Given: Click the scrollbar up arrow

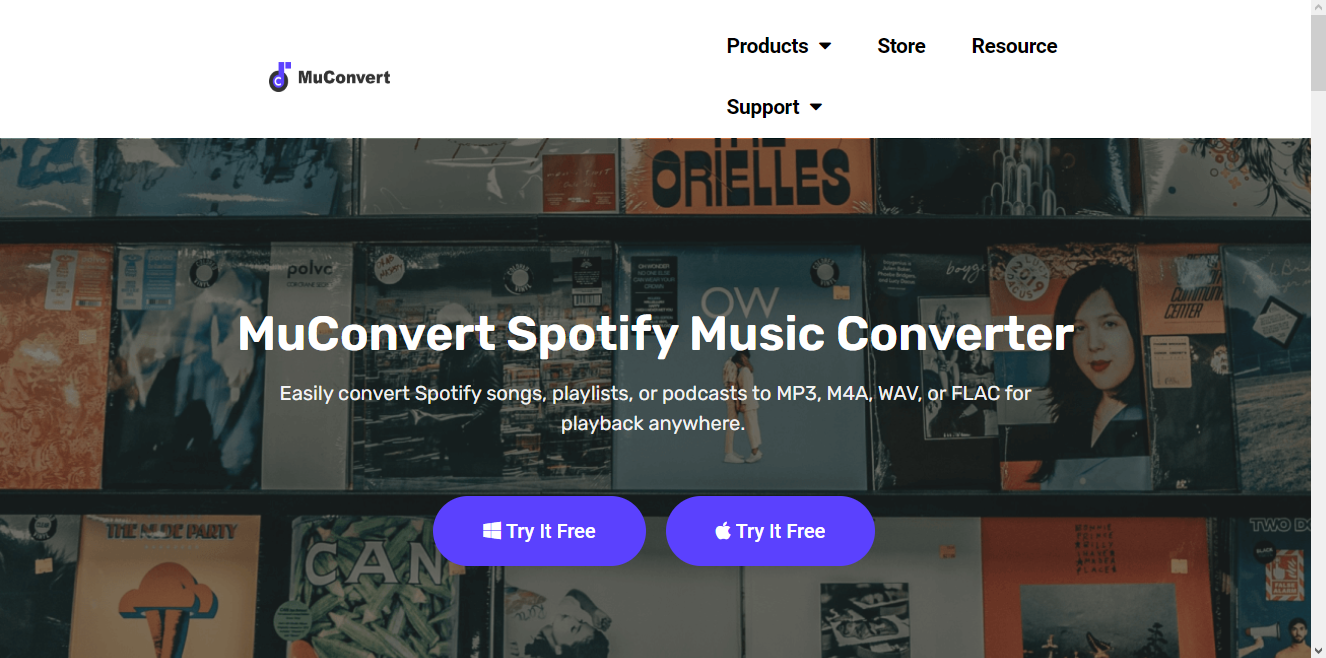Looking at the screenshot, I should click(1318, 8).
